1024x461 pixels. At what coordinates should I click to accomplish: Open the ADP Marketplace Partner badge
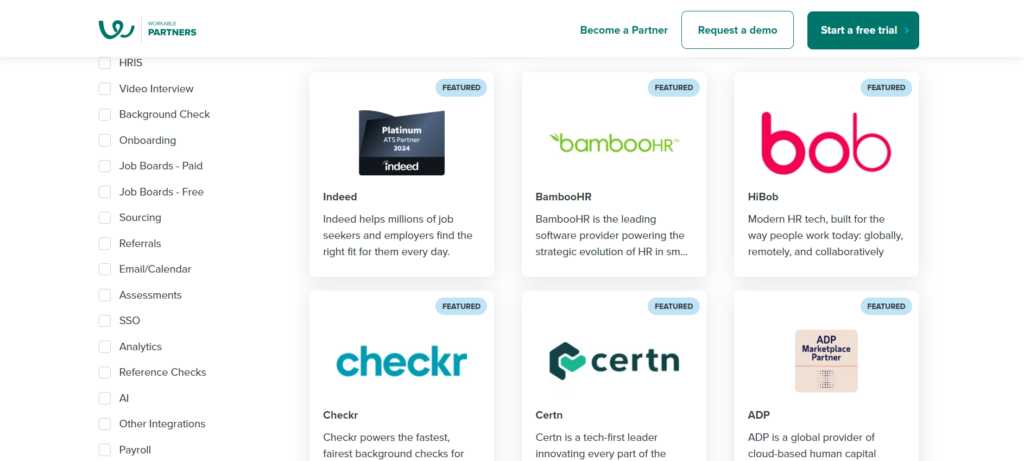pos(826,361)
